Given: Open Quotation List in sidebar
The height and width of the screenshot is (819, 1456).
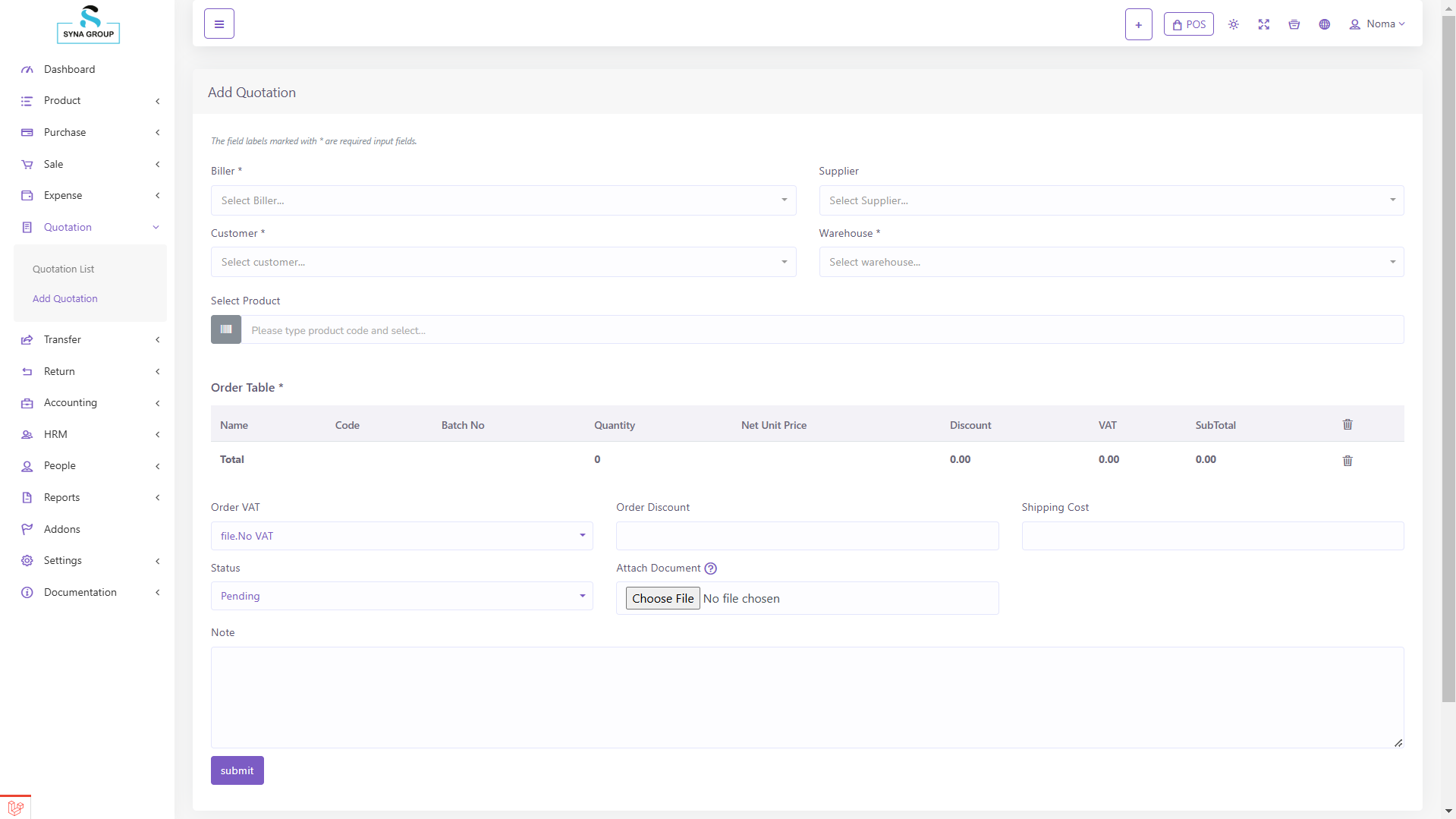Looking at the screenshot, I should coord(64,269).
